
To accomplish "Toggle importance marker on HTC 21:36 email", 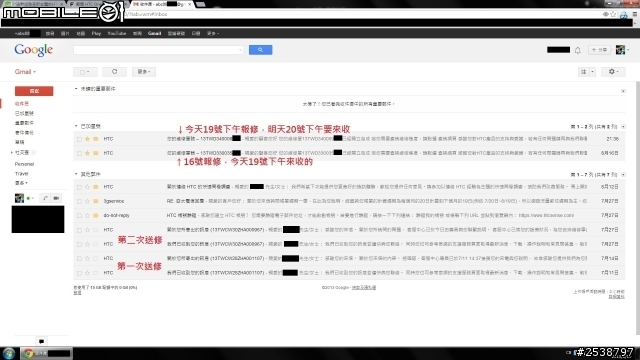I will [x=96, y=139].
